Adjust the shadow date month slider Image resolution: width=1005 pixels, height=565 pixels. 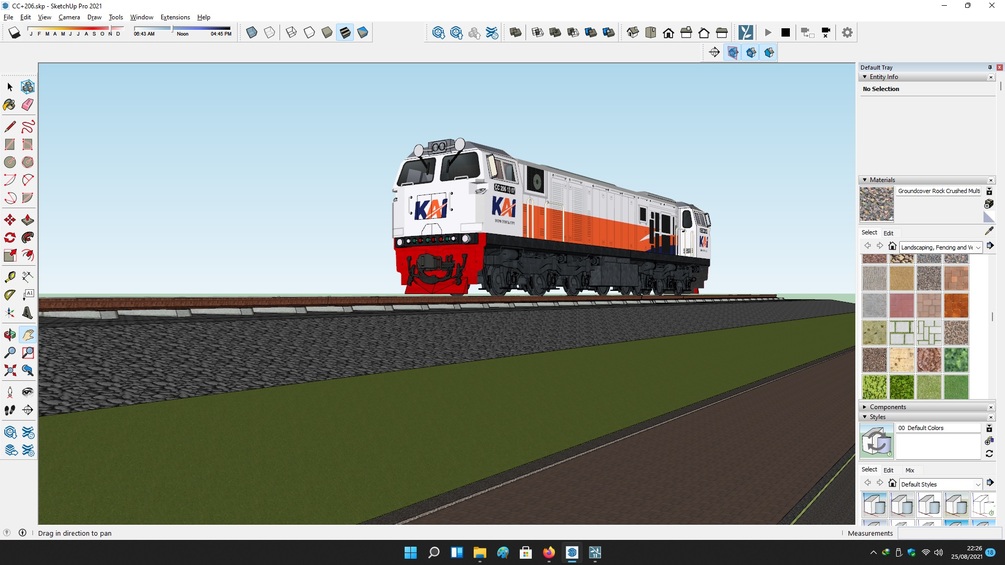76,29
